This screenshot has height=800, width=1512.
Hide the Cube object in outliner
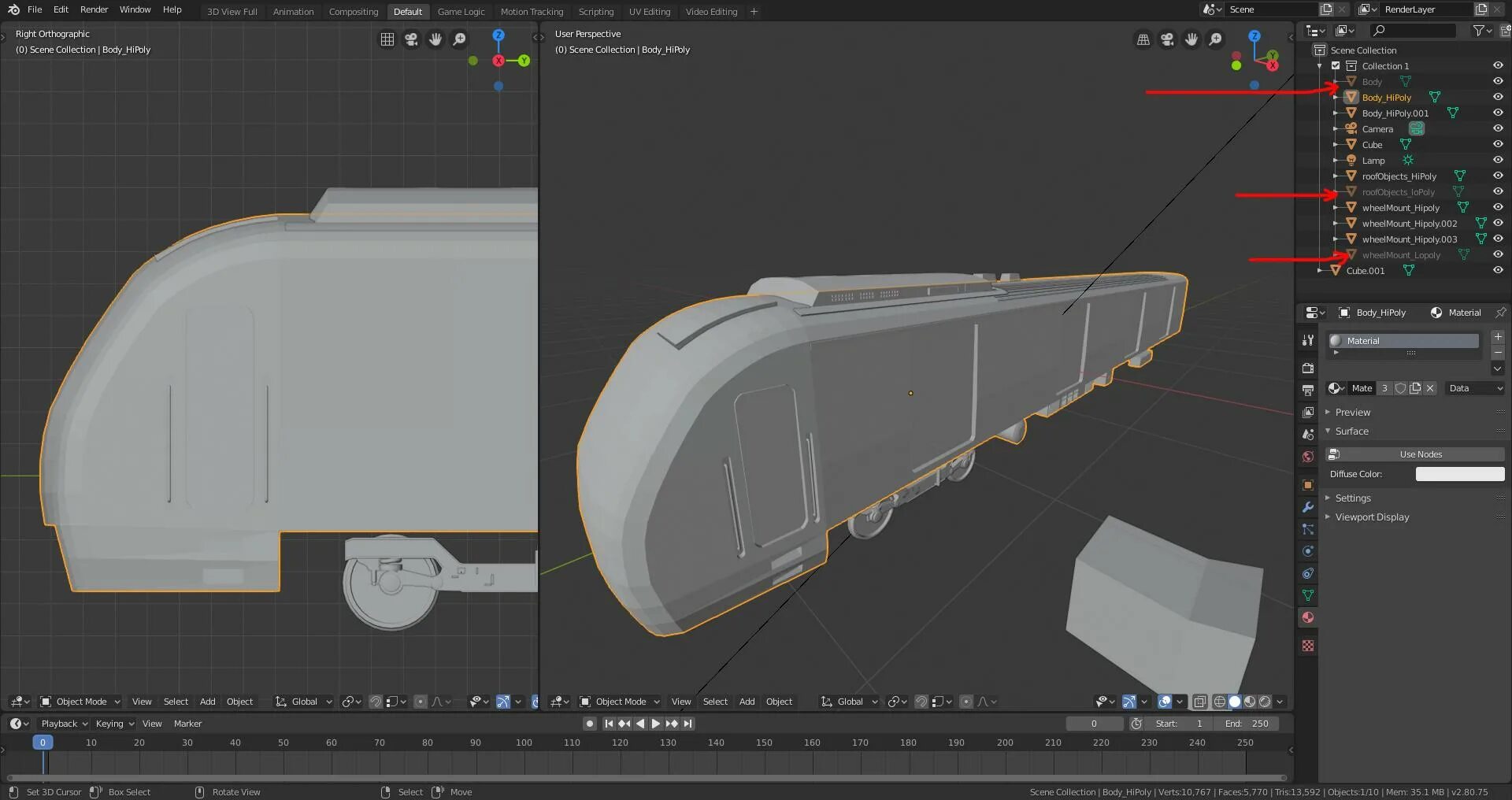pos(1498,144)
